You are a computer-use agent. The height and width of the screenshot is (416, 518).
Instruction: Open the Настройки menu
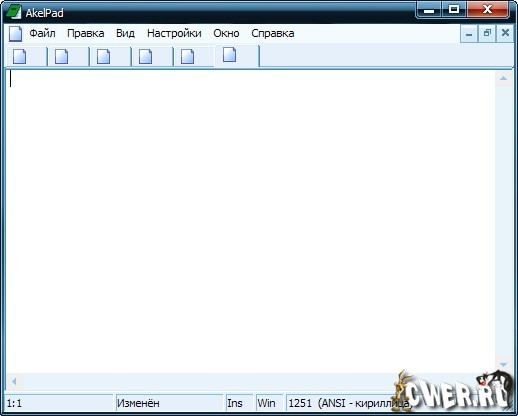coord(174,33)
